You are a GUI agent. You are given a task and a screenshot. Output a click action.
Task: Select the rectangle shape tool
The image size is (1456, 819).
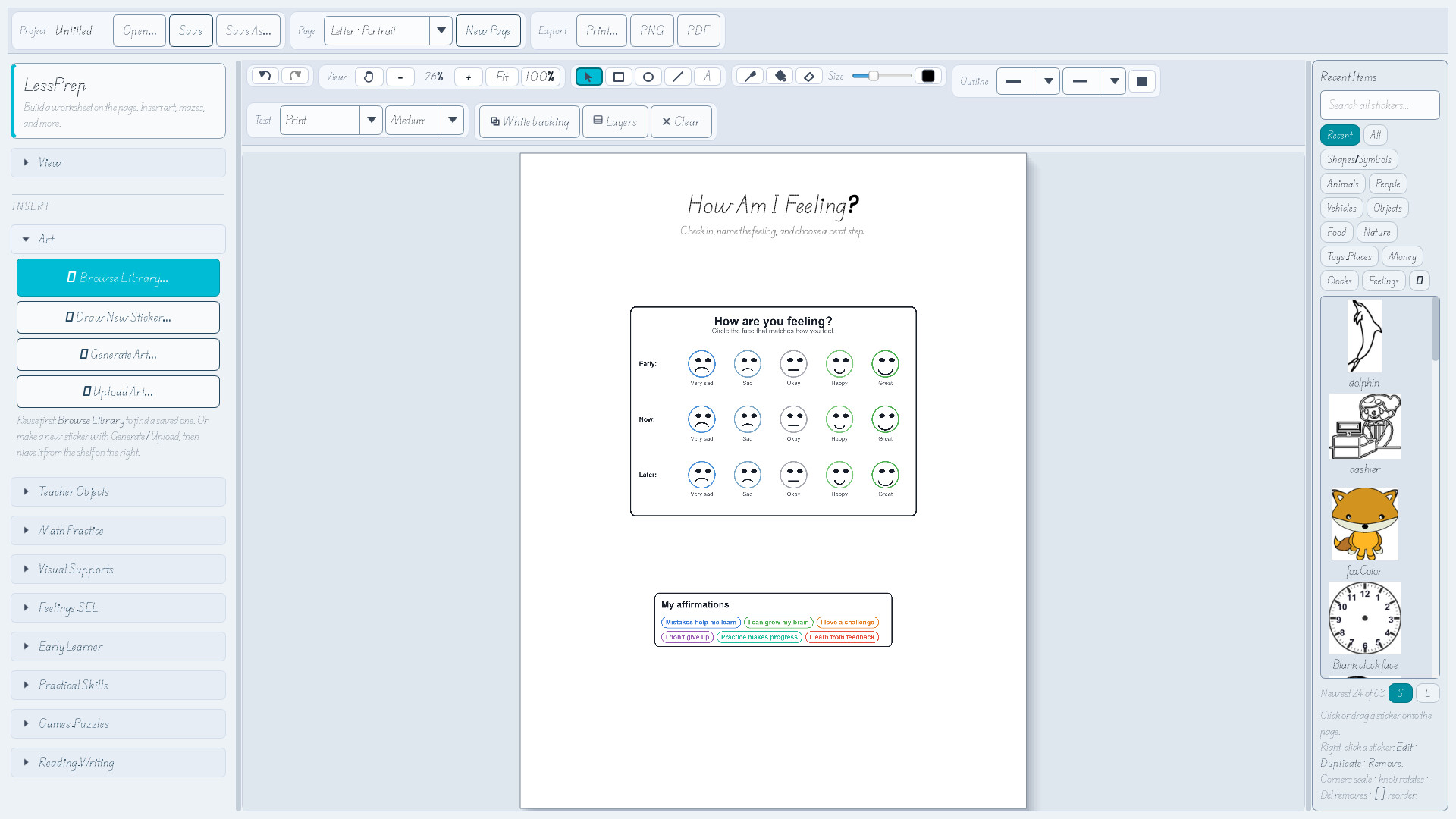618,77
